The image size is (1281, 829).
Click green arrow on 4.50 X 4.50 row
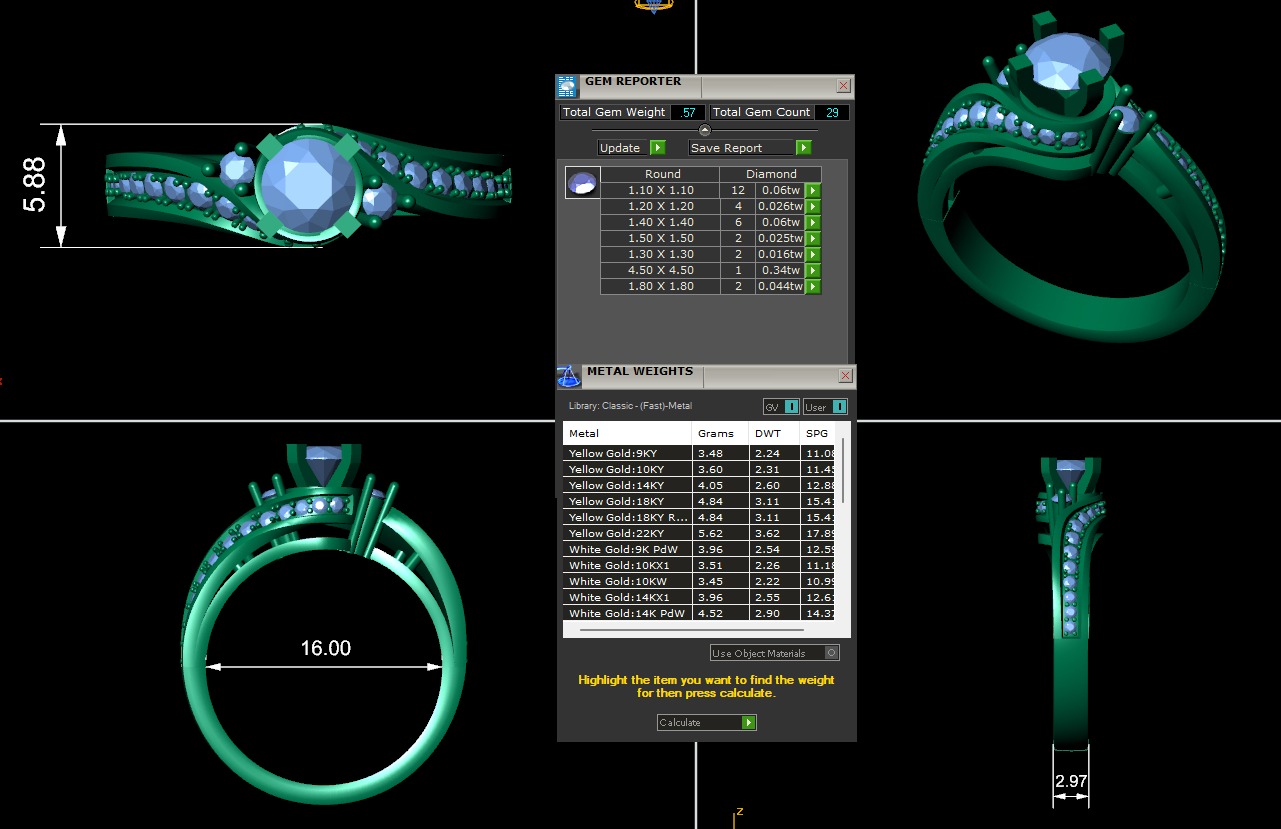813,270
